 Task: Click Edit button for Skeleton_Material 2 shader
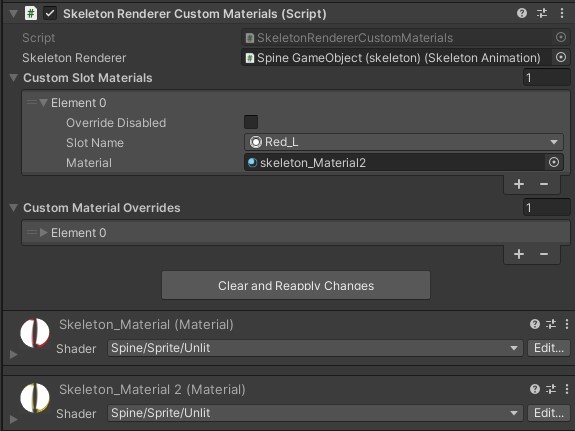tap(549, 413)
